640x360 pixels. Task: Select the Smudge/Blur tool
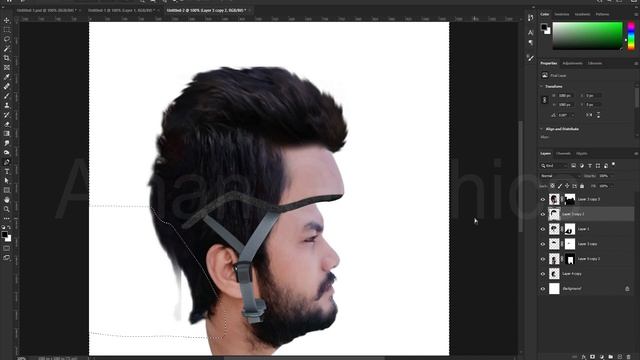pos(7,143)
